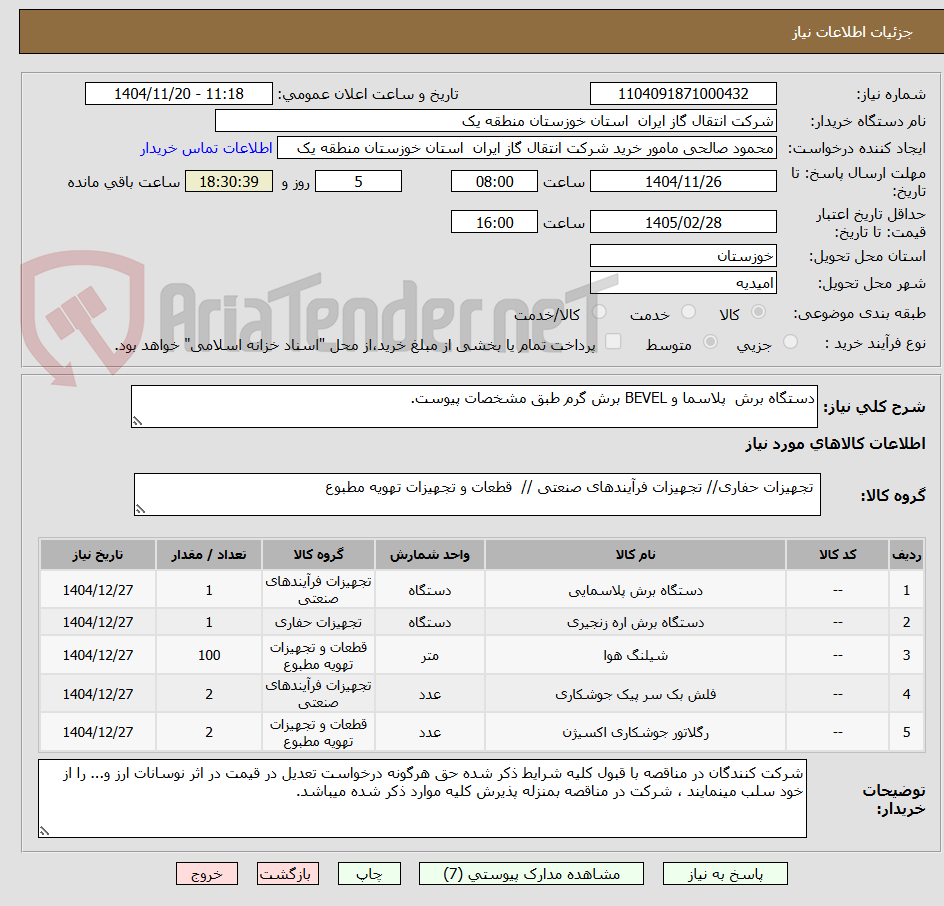This screenshot has height=906, width=944.
Task: Click the خروج exit button
Action: point(206,873)
